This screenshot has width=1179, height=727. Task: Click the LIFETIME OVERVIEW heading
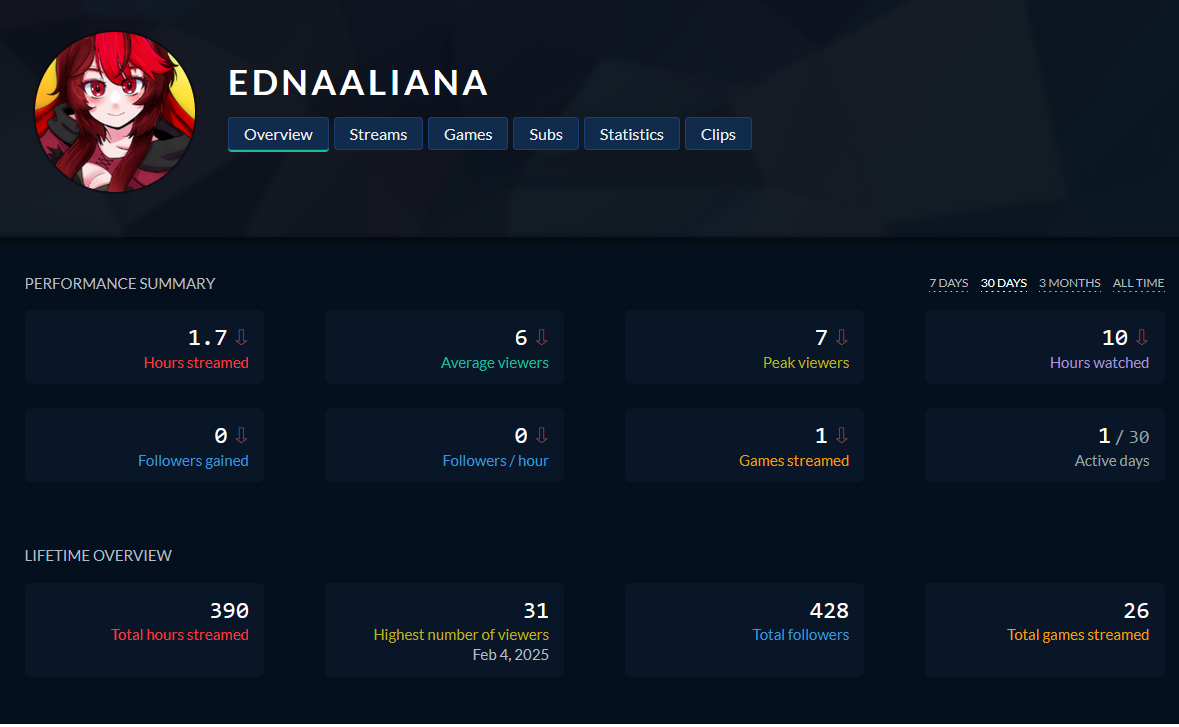point(99,556)
